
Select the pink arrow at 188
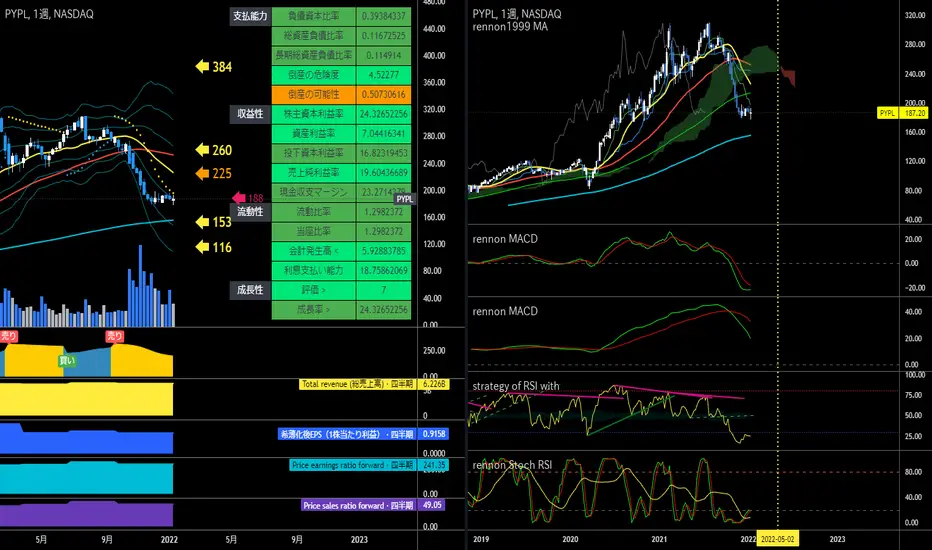pyautogui.click(x=239, y=198)
